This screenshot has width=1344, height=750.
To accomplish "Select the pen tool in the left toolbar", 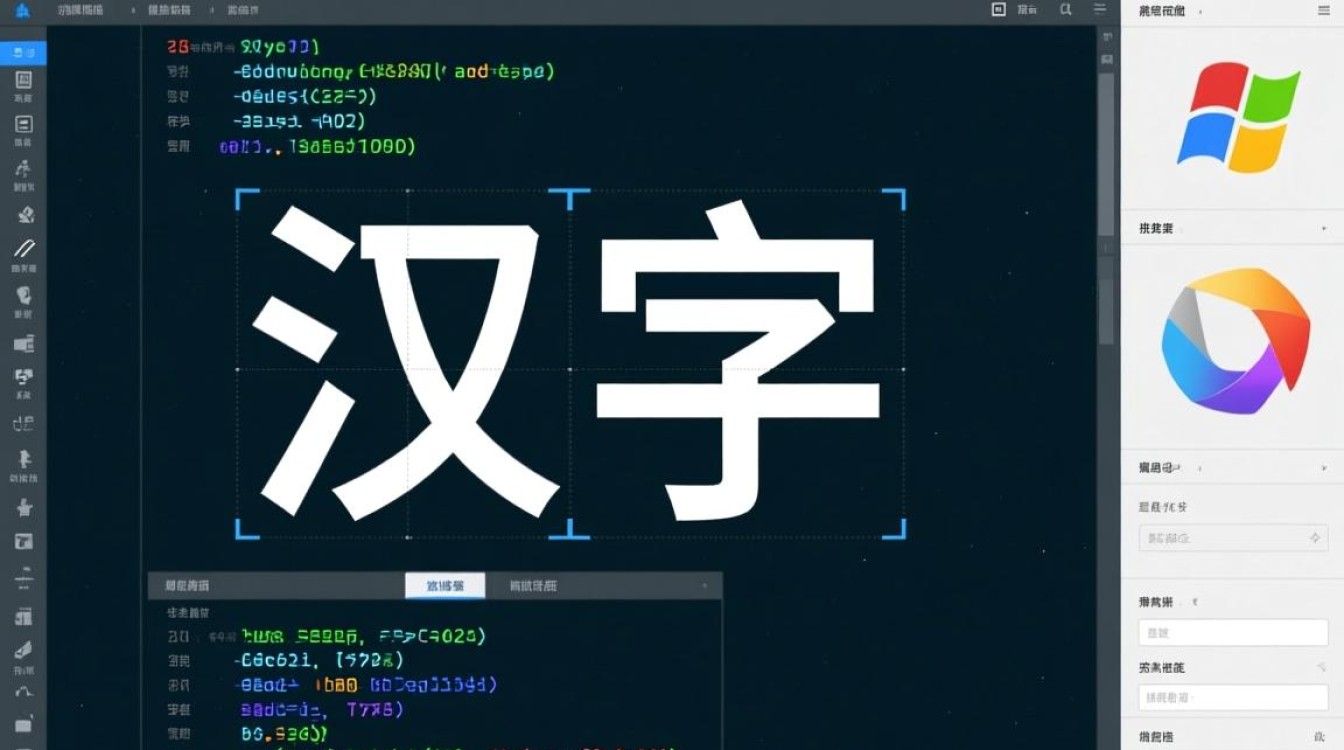I will (x=25, y=248).
